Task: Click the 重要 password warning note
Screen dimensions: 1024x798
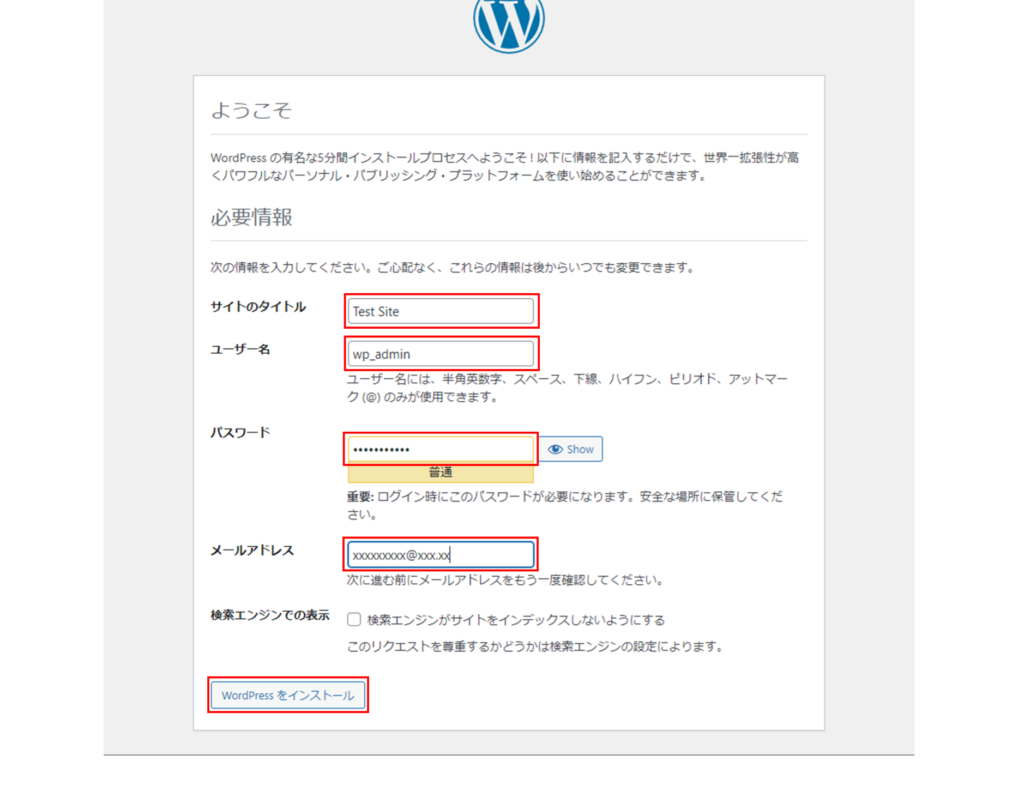Action: tap(560, 505)
